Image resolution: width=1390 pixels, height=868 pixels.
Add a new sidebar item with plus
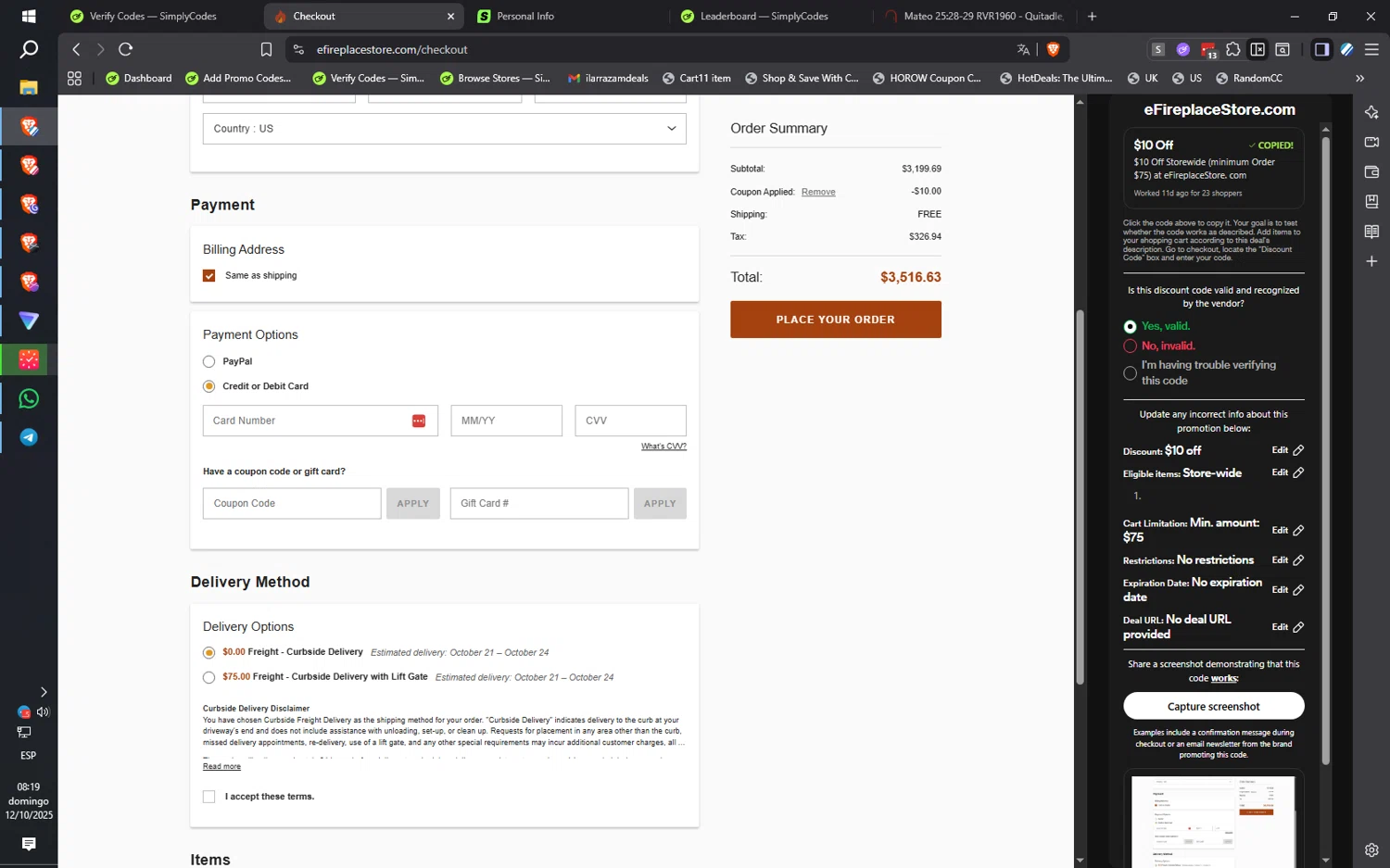click(x=1371, y=261)
